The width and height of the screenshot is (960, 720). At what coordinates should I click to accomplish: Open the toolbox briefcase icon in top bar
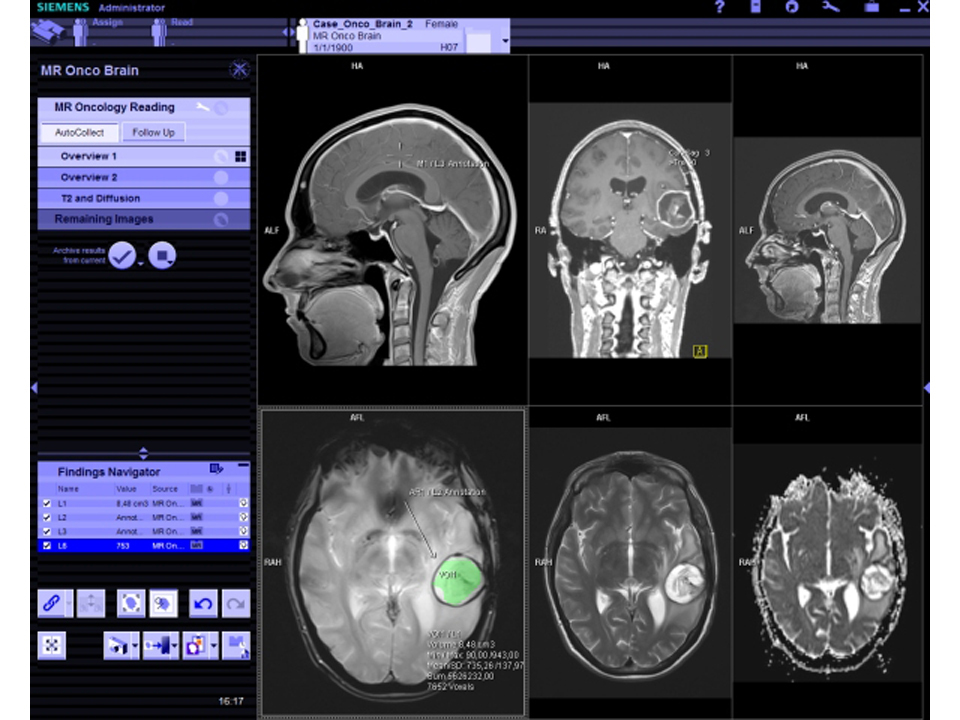point(871,7)
